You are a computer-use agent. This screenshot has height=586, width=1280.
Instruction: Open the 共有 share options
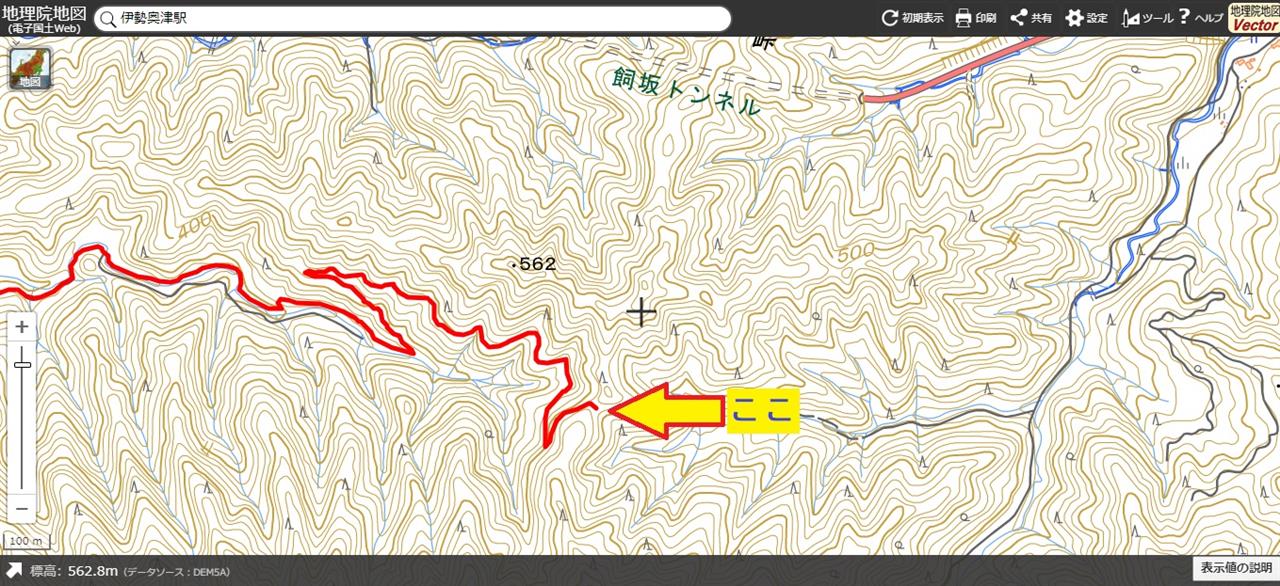click(x=1031, y=18)
